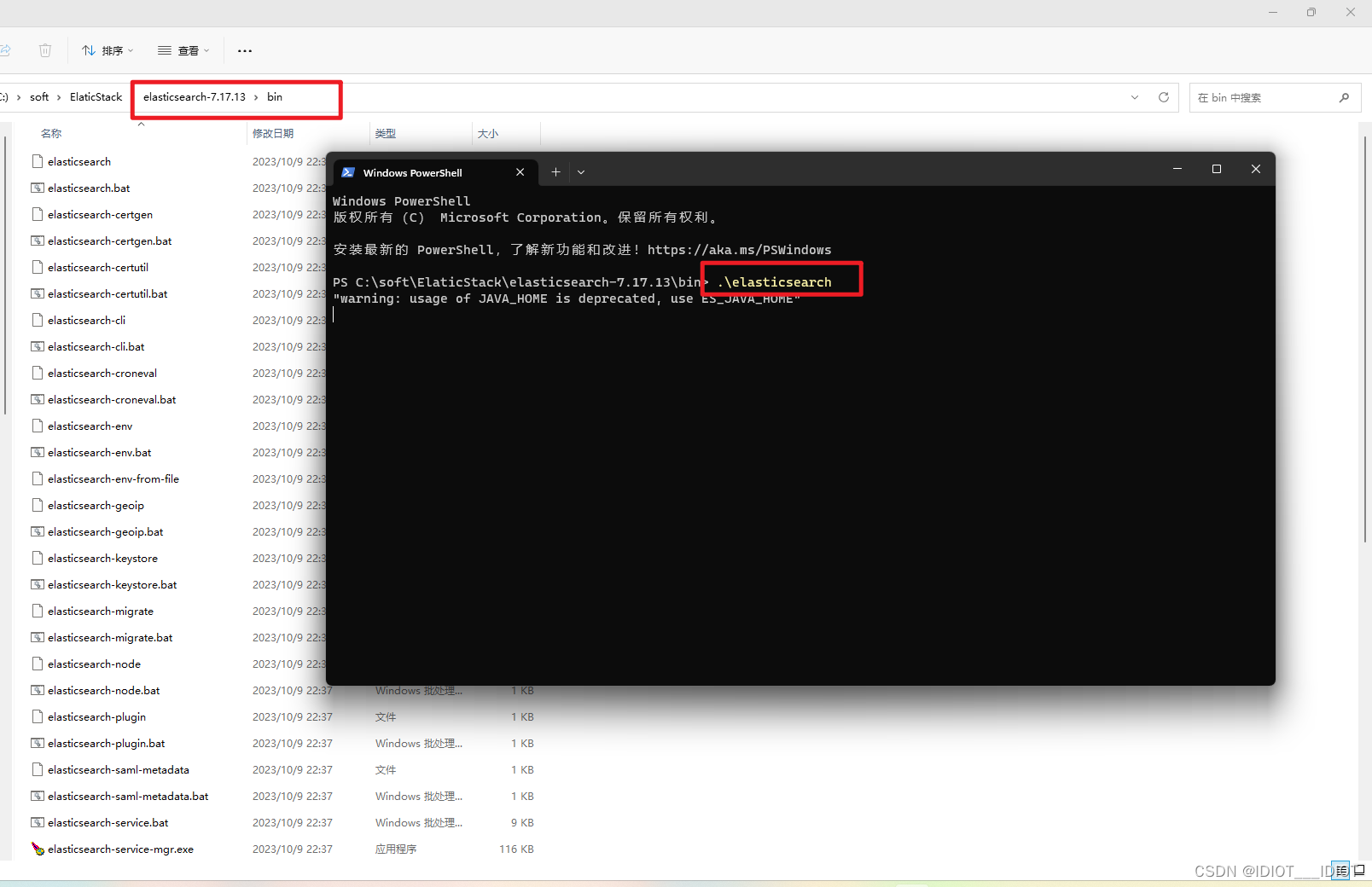Click the Explorer file list vertical scrollbar
This screenshot has height=887, width=1372.
click(1365, 341)
